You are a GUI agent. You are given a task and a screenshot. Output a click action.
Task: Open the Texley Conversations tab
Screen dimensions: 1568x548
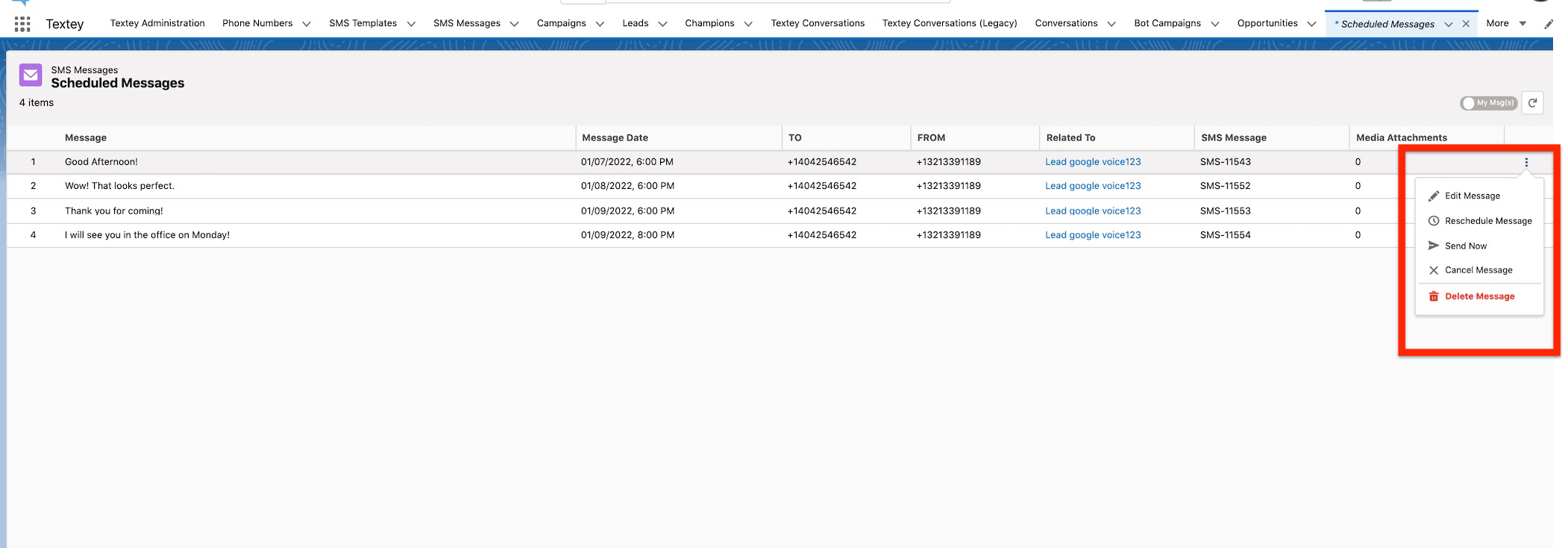click(818, 23)
